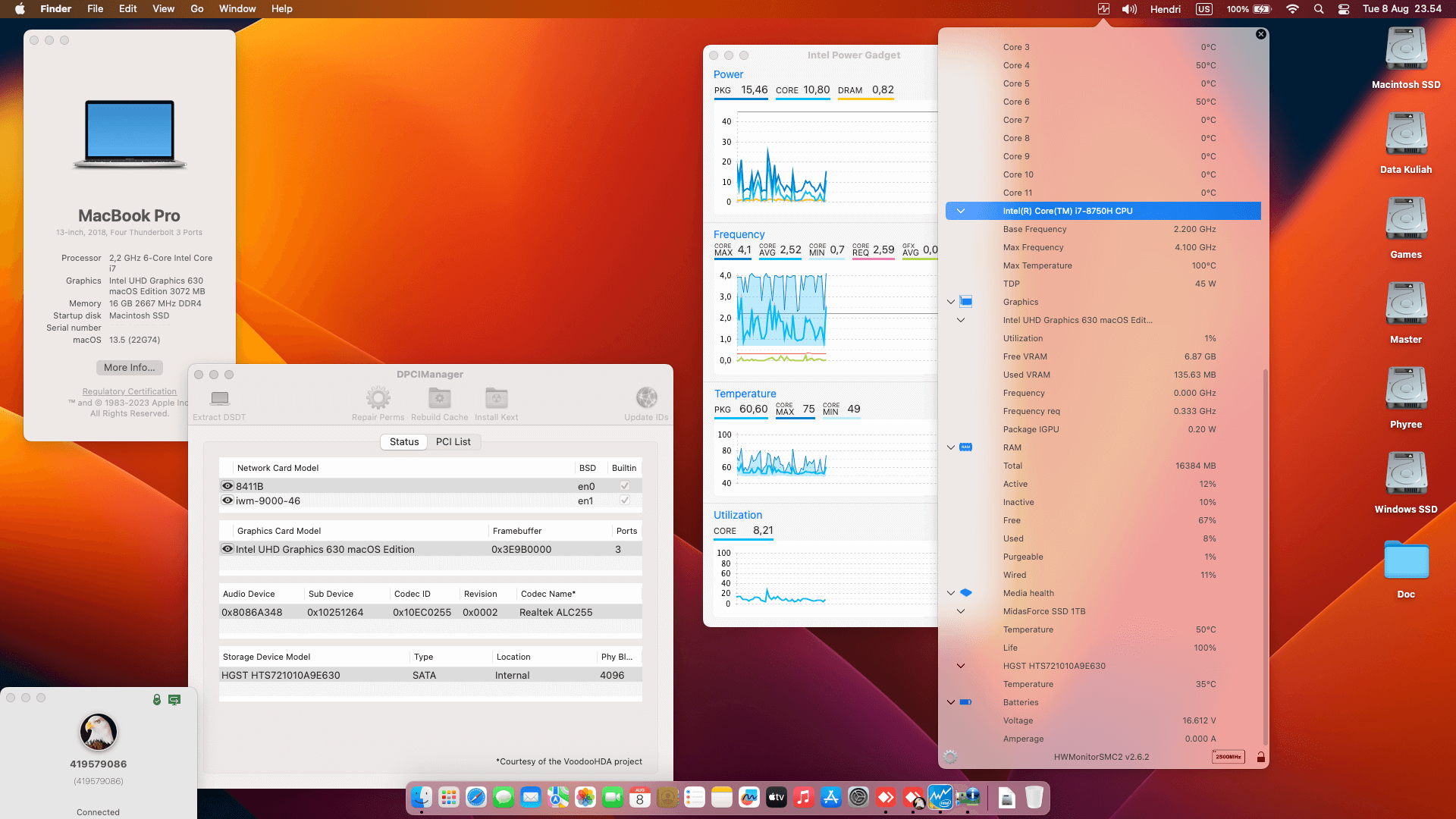Open Freeform from the Dock
The width and height of the screenshot is (1456, 819).
click(749, 797)
